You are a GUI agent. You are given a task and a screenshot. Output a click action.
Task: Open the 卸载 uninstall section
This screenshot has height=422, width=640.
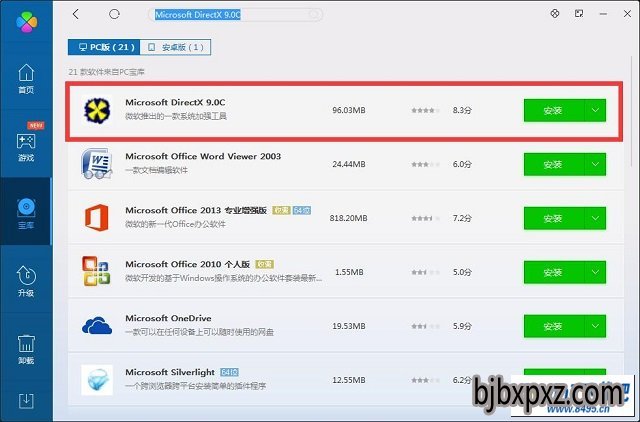pos(26,349)
